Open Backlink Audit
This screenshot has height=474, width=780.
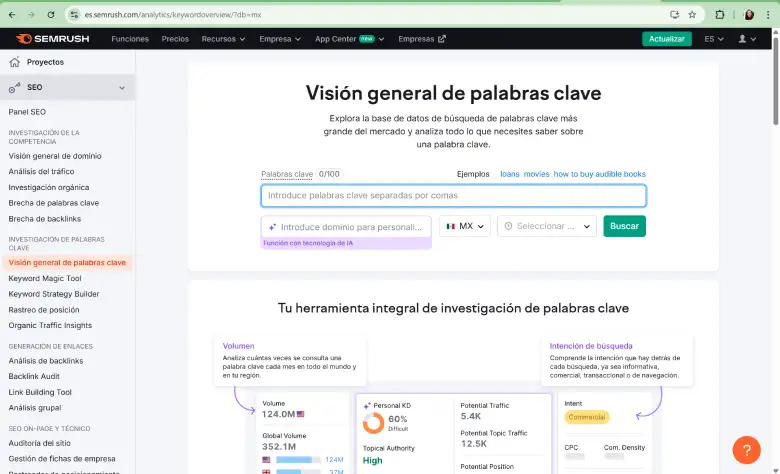tap(34, 377)
